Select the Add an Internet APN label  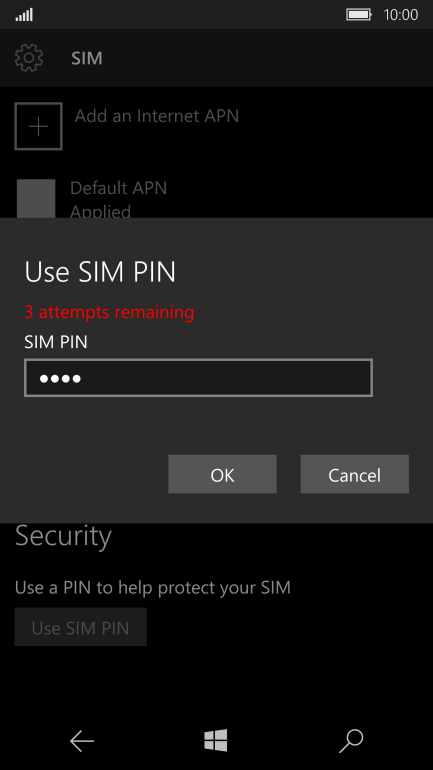[157, 116]
